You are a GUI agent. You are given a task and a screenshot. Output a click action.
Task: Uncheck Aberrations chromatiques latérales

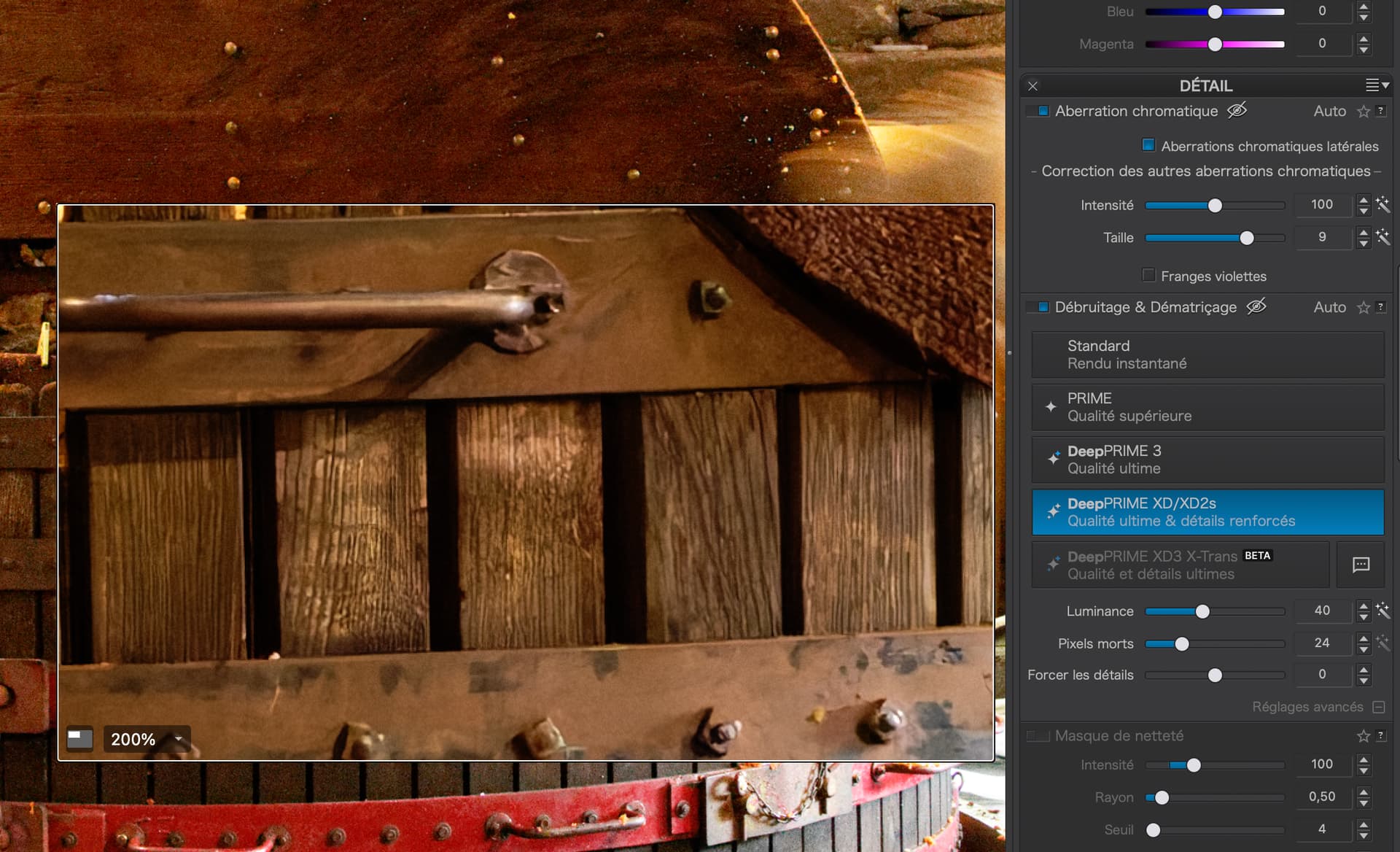[x=1148, y=145]
